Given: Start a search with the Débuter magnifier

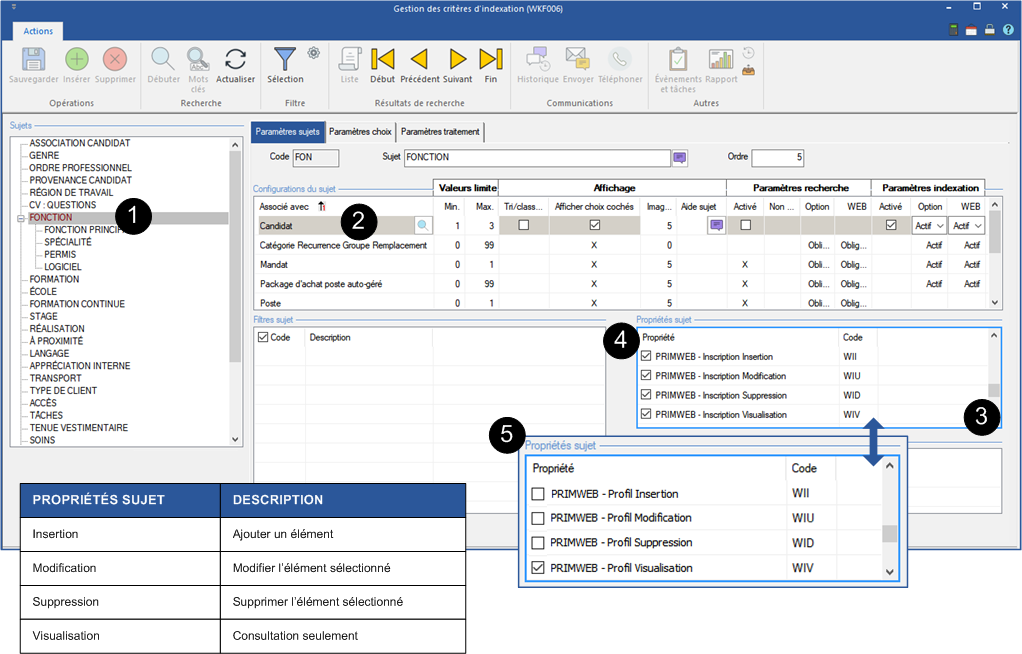Looking at the screenshot, I should pos(163,59).
